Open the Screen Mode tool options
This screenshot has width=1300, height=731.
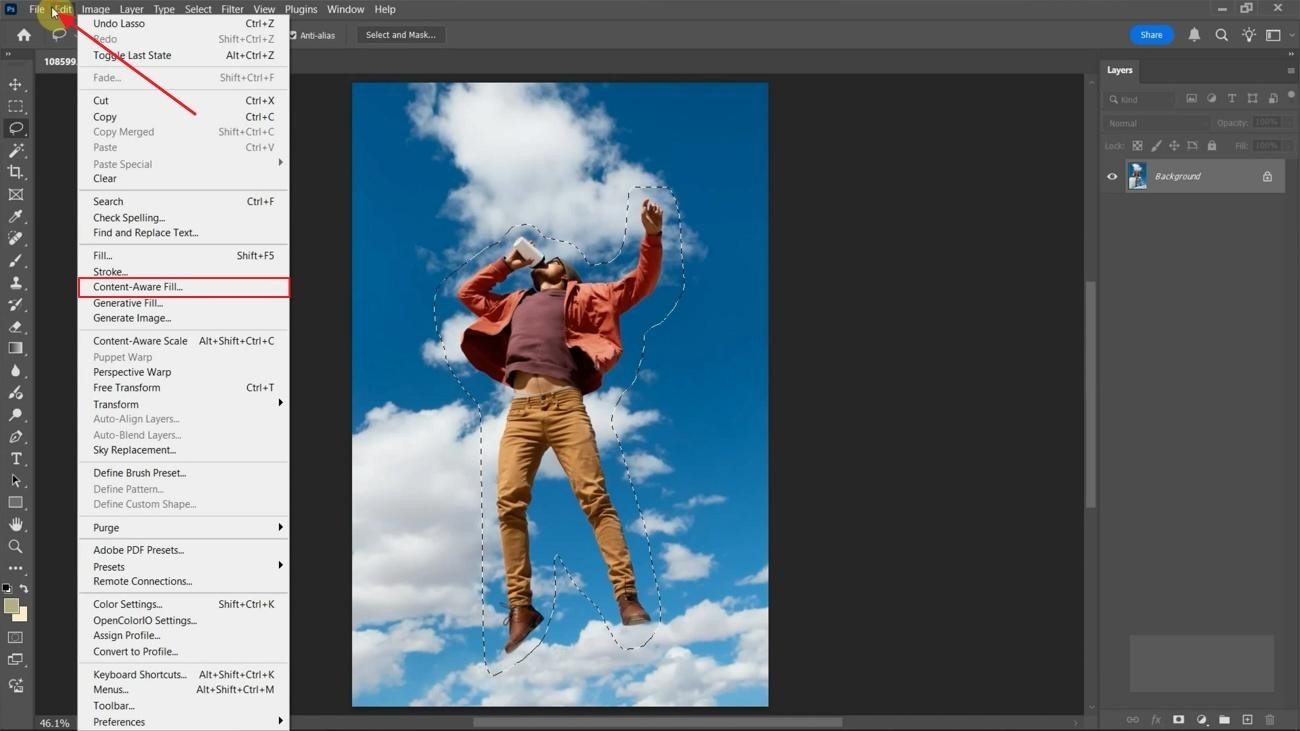(15, 660)
